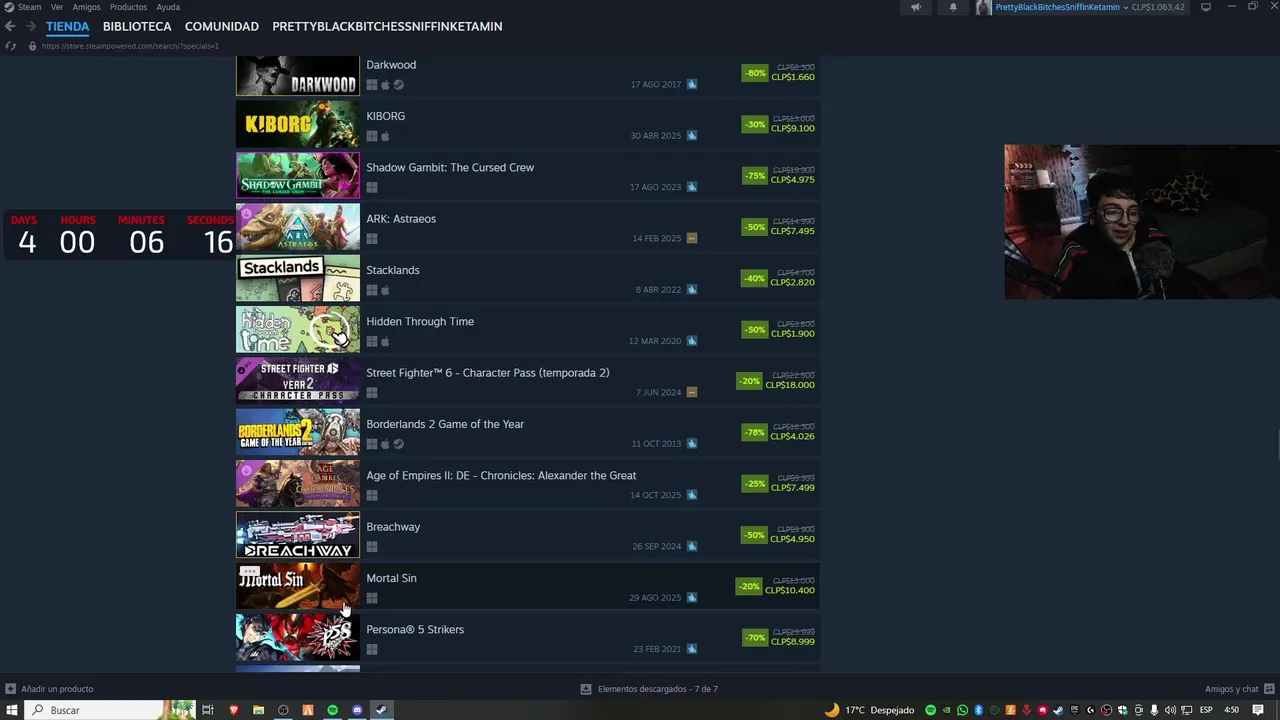Open the Hidden Through Time title
Screen dimensions: 1280x720
click(420, 321)
